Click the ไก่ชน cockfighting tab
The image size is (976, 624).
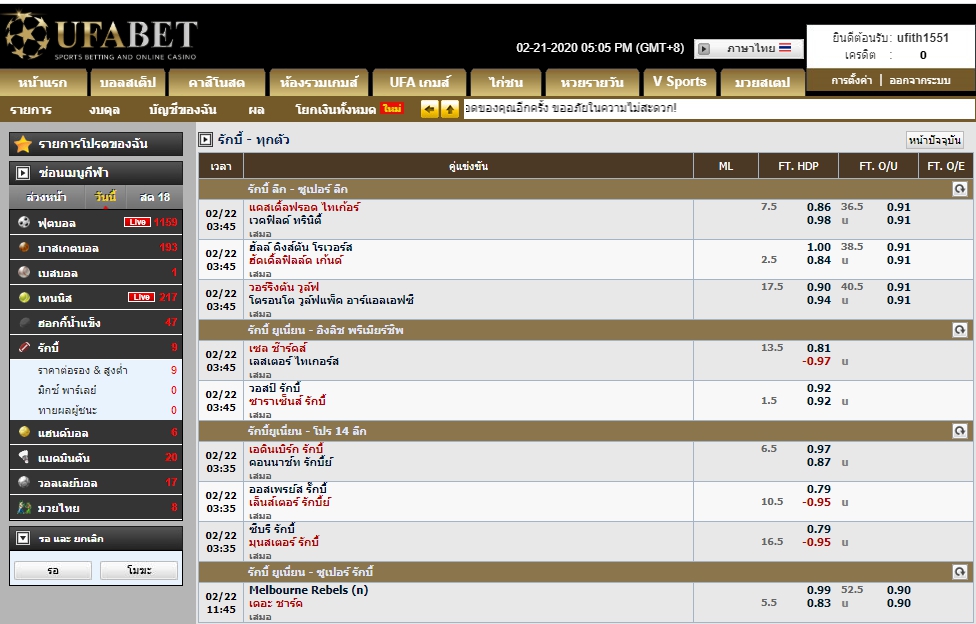pyautogui.click(x=505, y=82)
